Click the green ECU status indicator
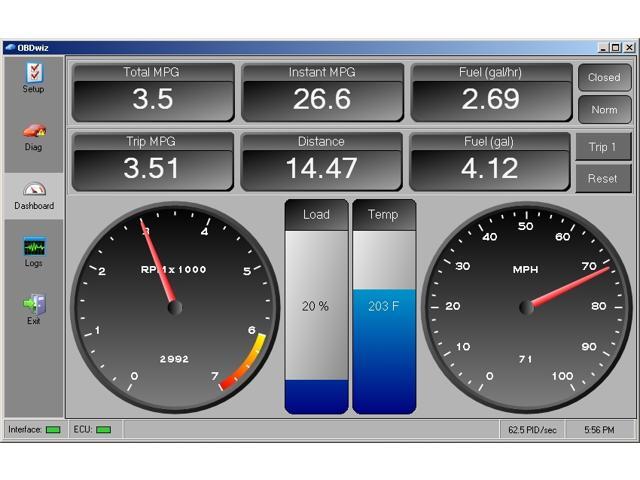Image resolution: width=640 pixels, height=480 pixels. tap(103, 430)
